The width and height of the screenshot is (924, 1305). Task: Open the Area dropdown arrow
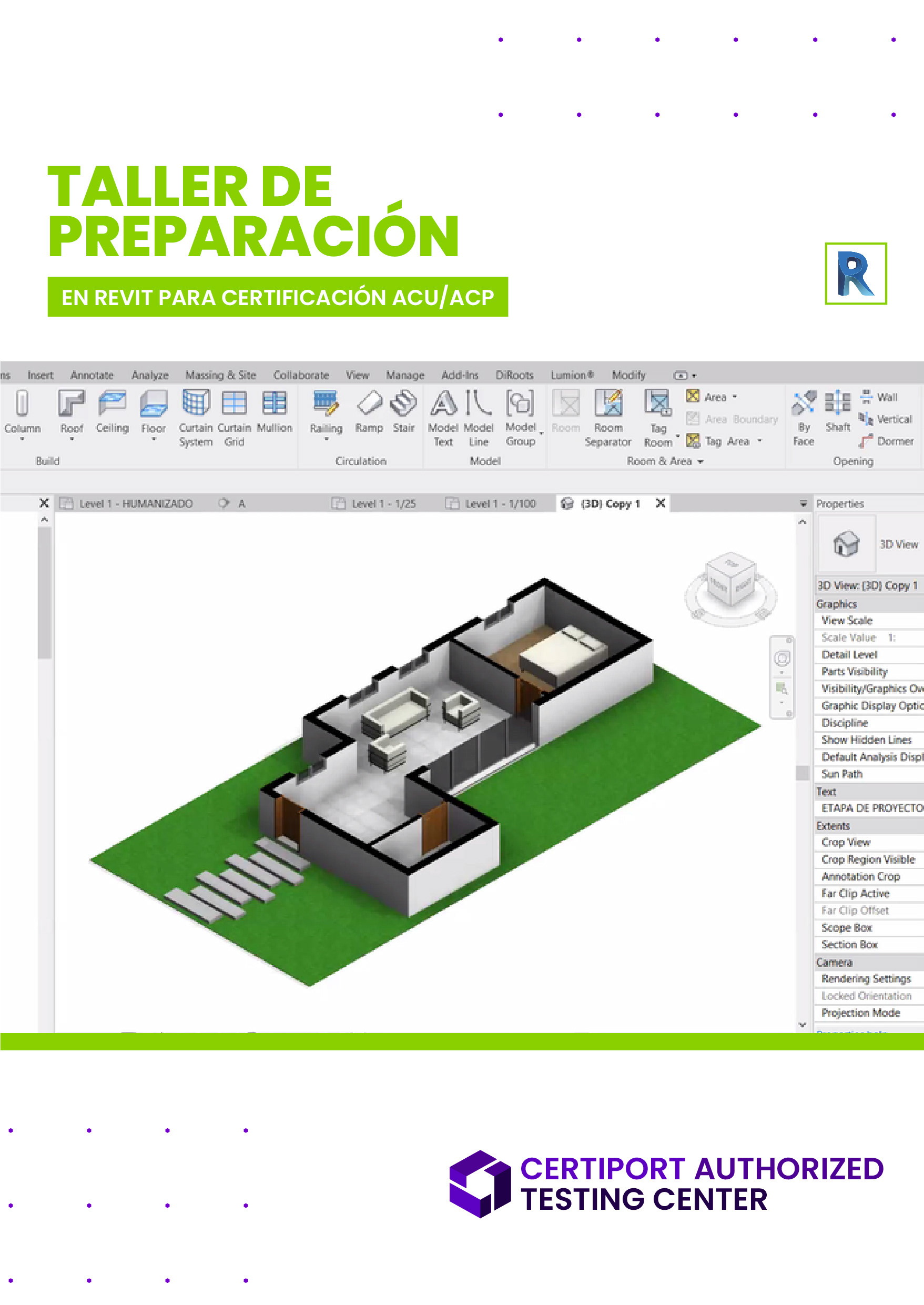pyautogui.click(x=735, y=397)
